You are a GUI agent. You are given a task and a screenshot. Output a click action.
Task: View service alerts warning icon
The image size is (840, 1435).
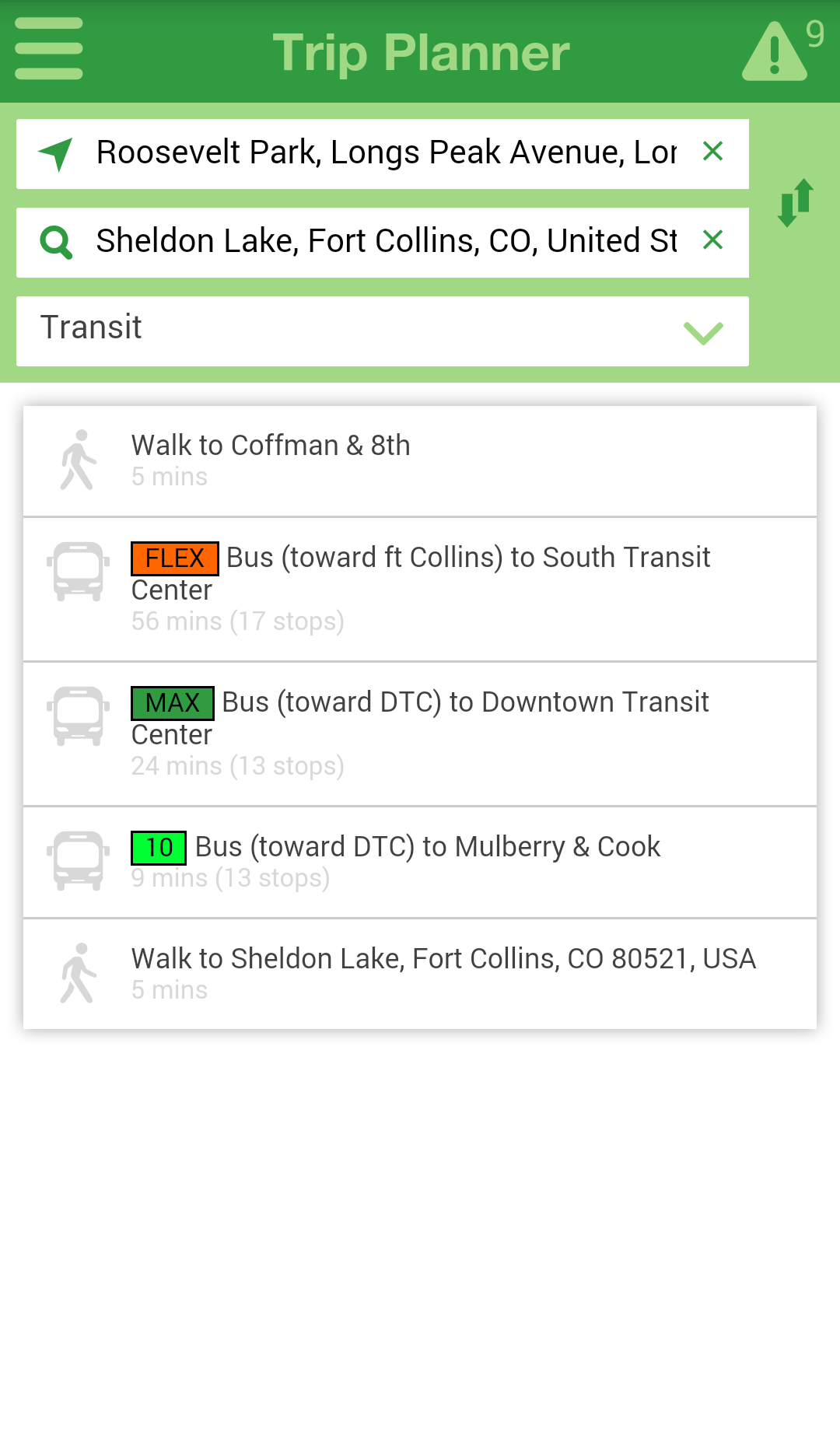775,51
